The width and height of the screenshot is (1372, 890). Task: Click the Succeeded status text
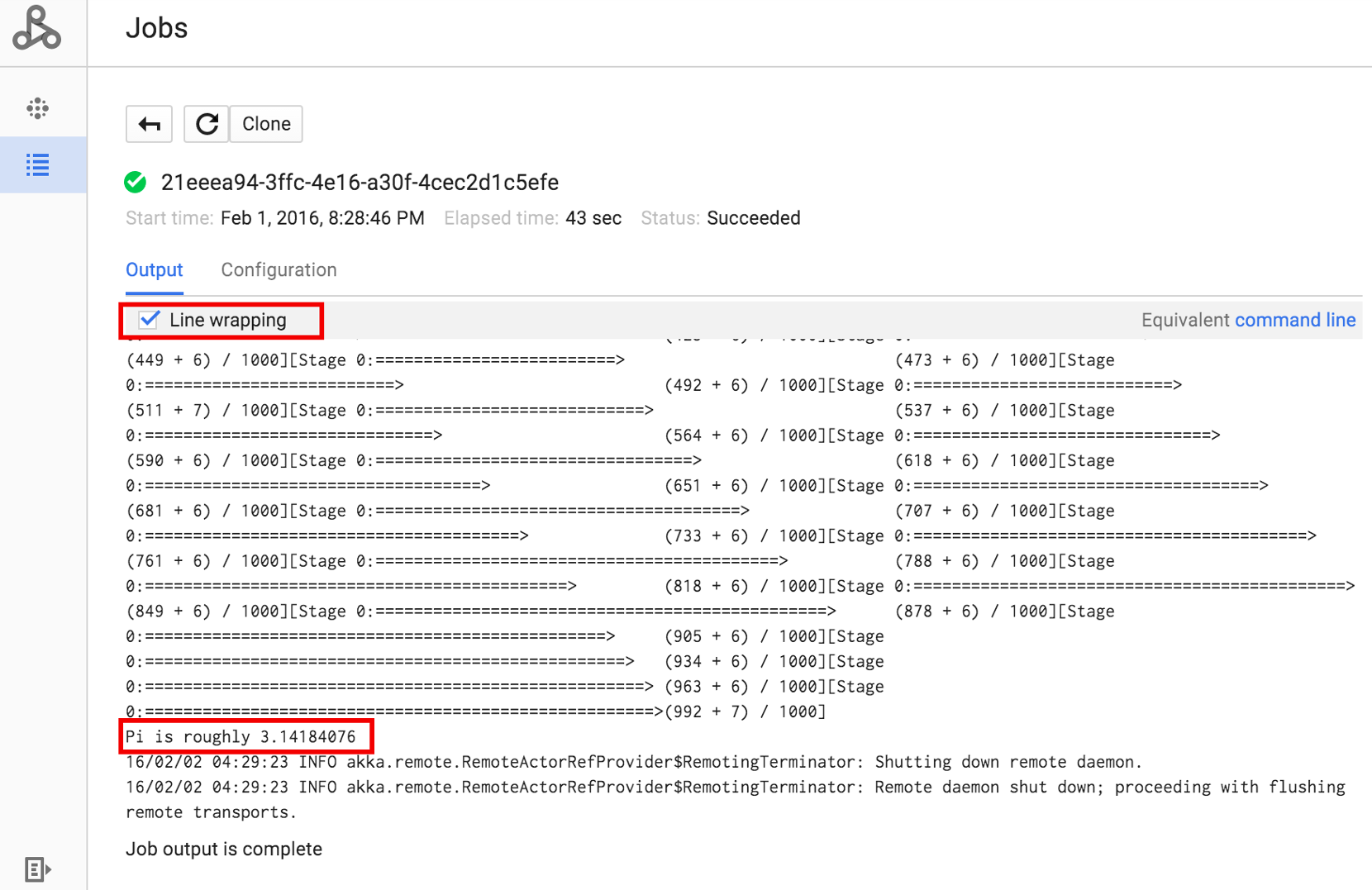pyautogui.click(x=753, y=218)
